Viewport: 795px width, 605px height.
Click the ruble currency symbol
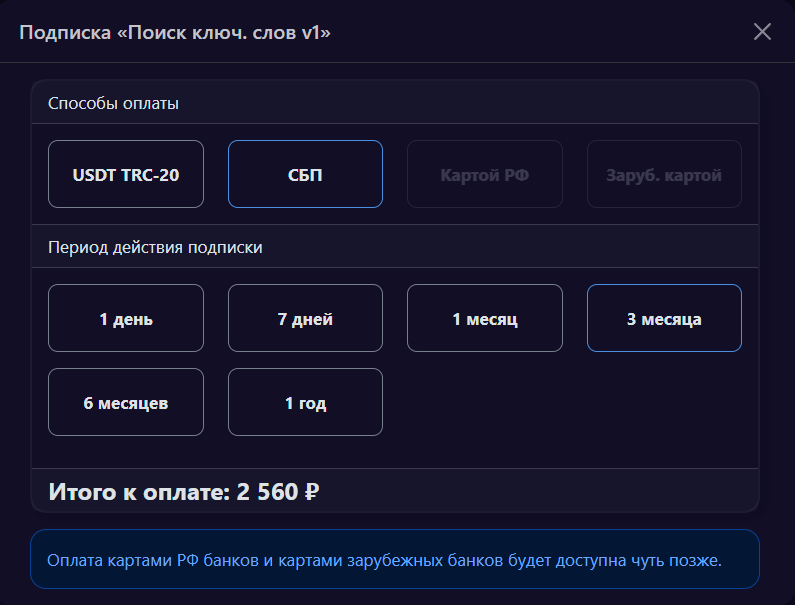311,492
